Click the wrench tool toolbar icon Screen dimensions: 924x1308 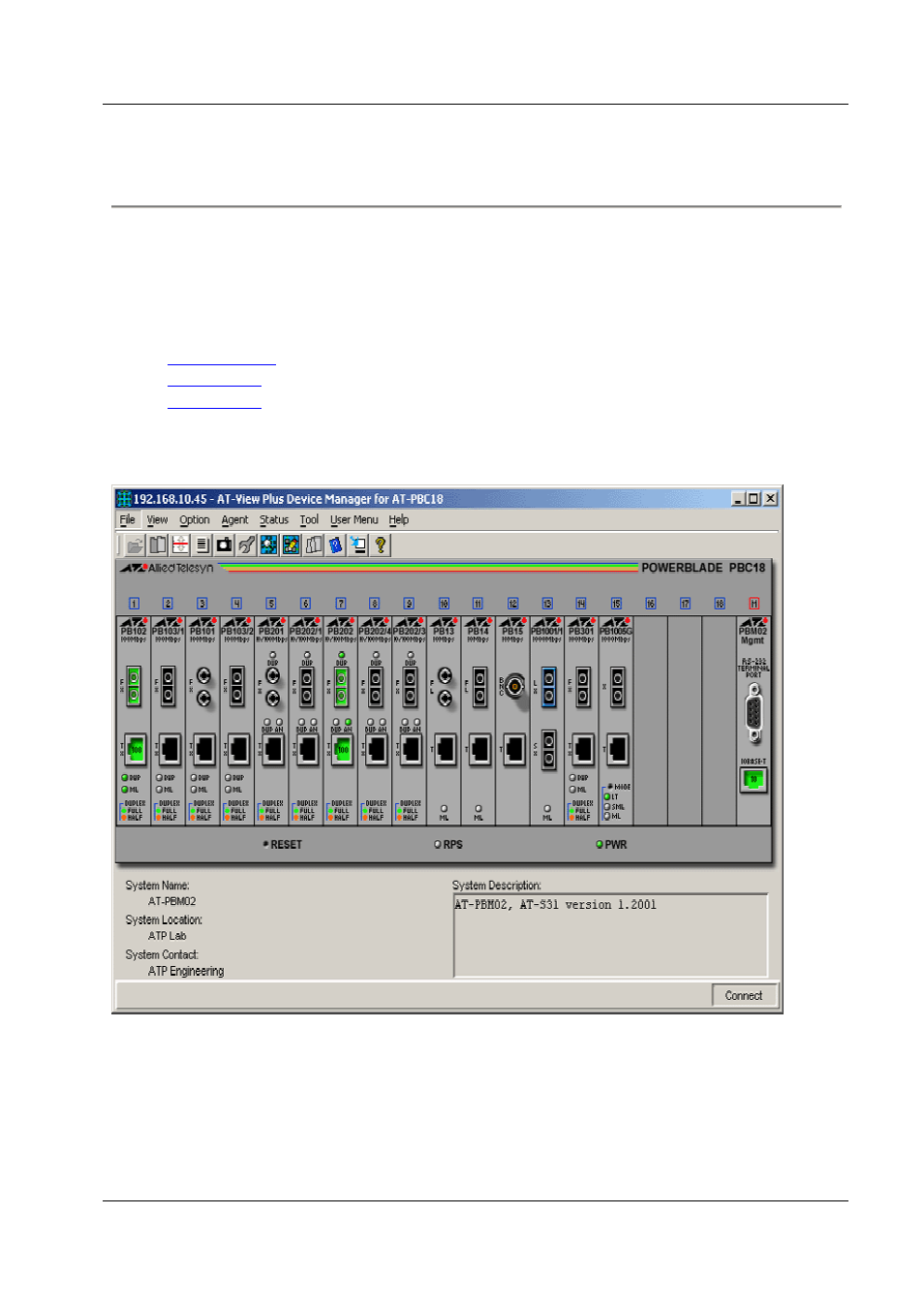click(x=247, y=545)
